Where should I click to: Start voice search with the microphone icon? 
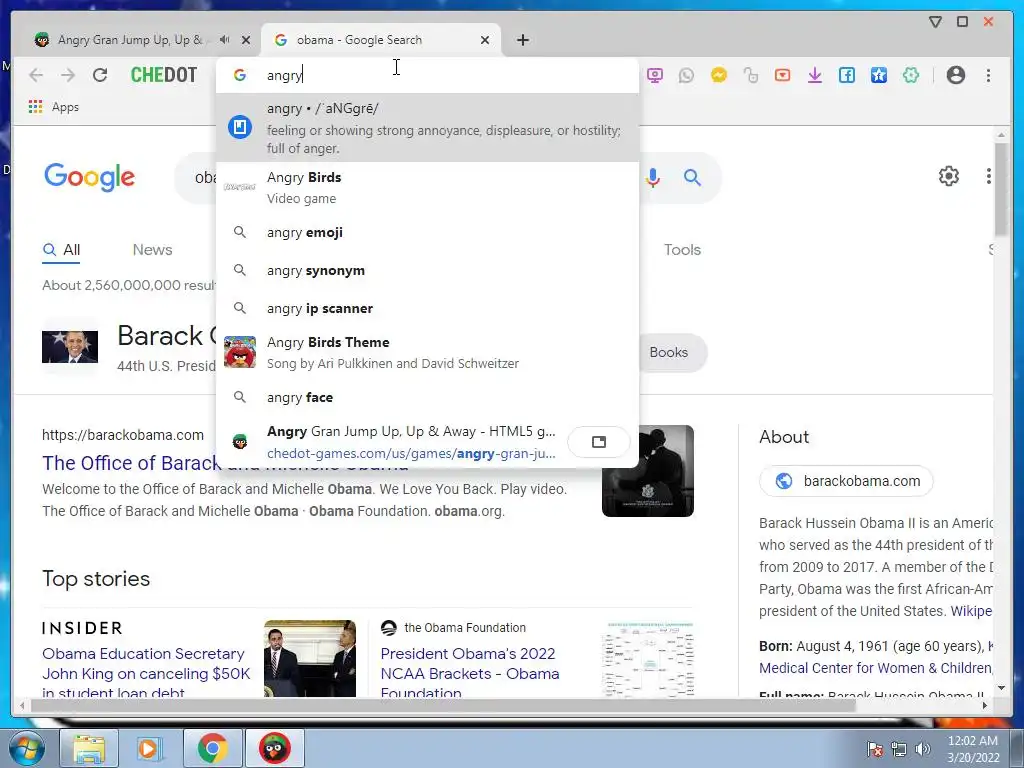coord(652,178)
